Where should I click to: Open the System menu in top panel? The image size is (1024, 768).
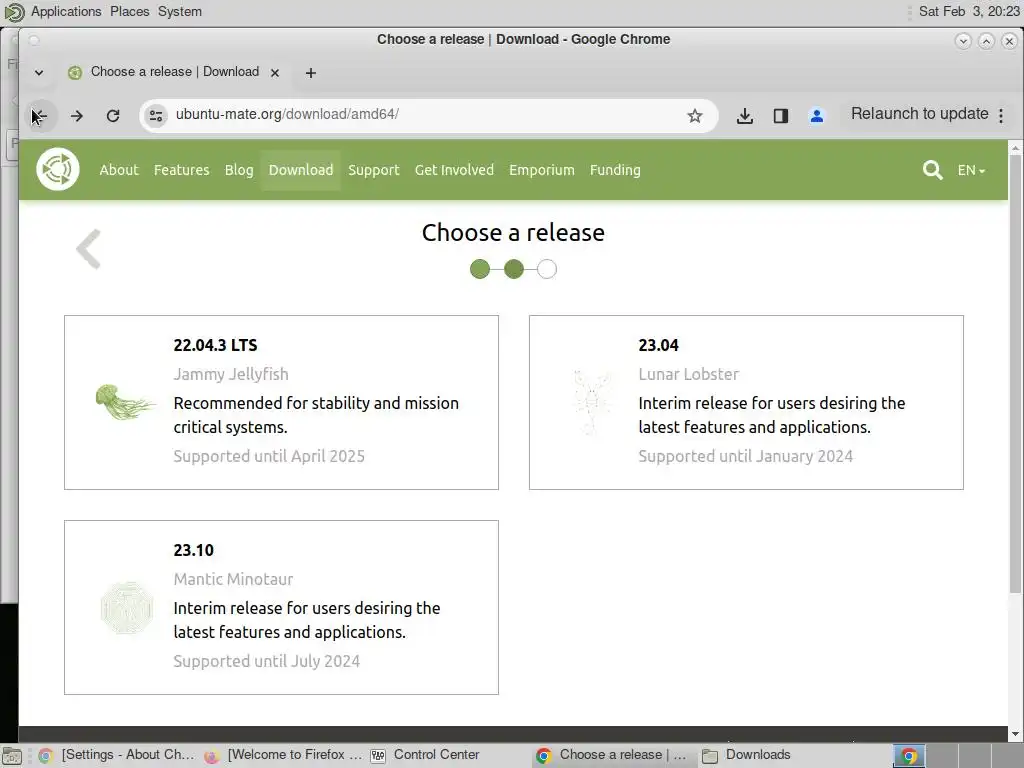pyautogui.click(x=180, y=12)
